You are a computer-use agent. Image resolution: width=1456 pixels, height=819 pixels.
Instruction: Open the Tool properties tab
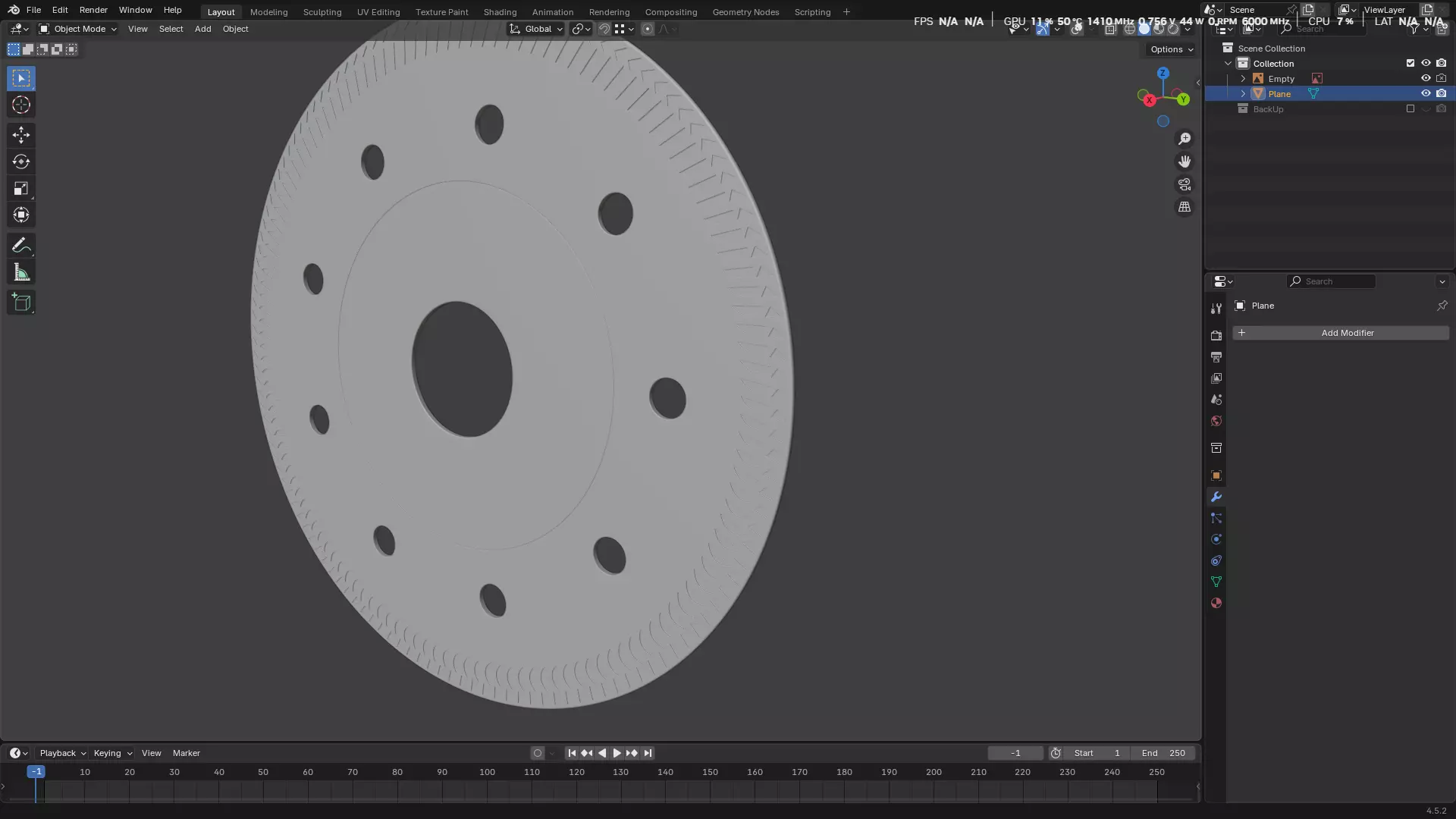(1216, 309)
